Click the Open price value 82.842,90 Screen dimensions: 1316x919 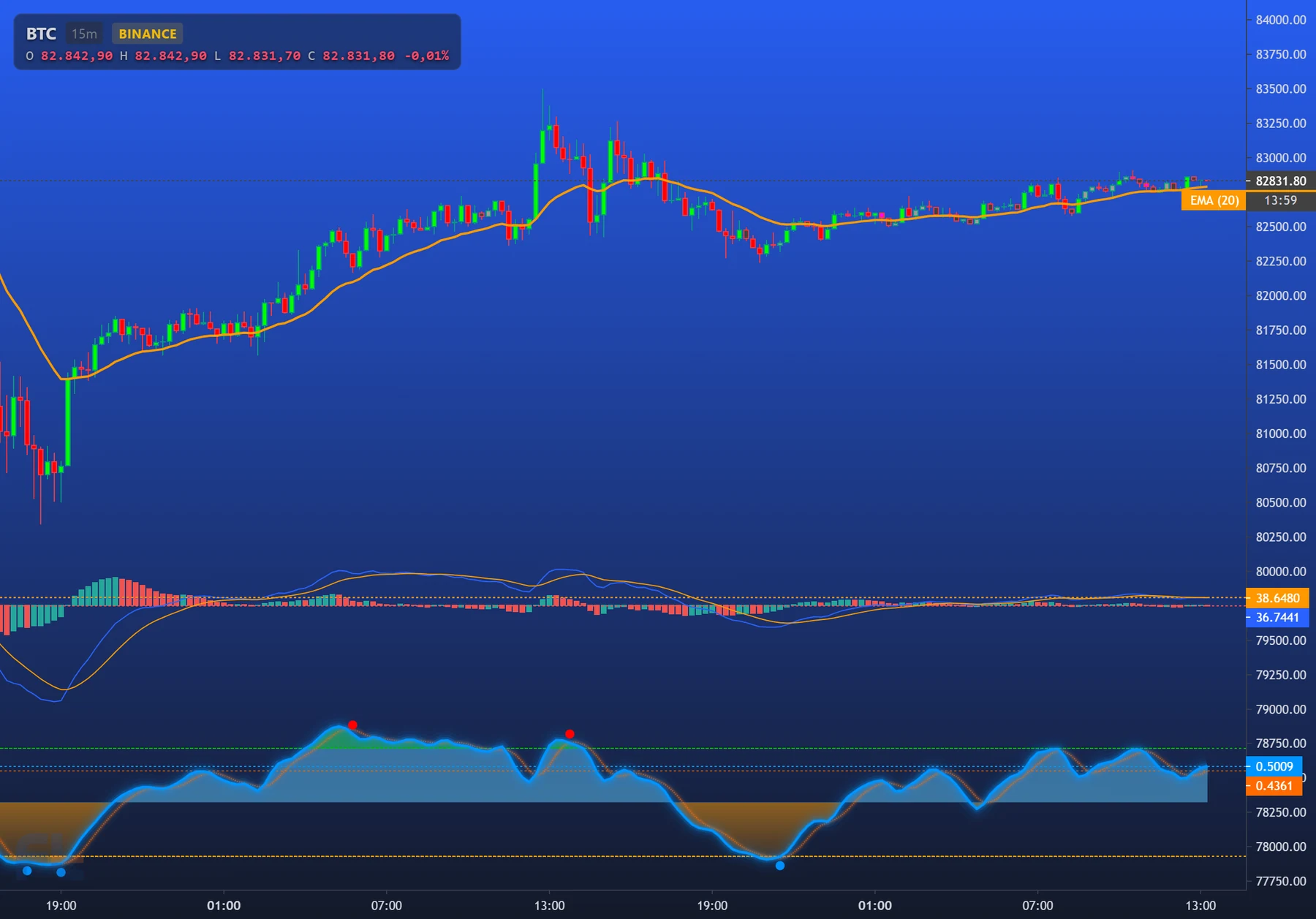click(x=77, y=56)
